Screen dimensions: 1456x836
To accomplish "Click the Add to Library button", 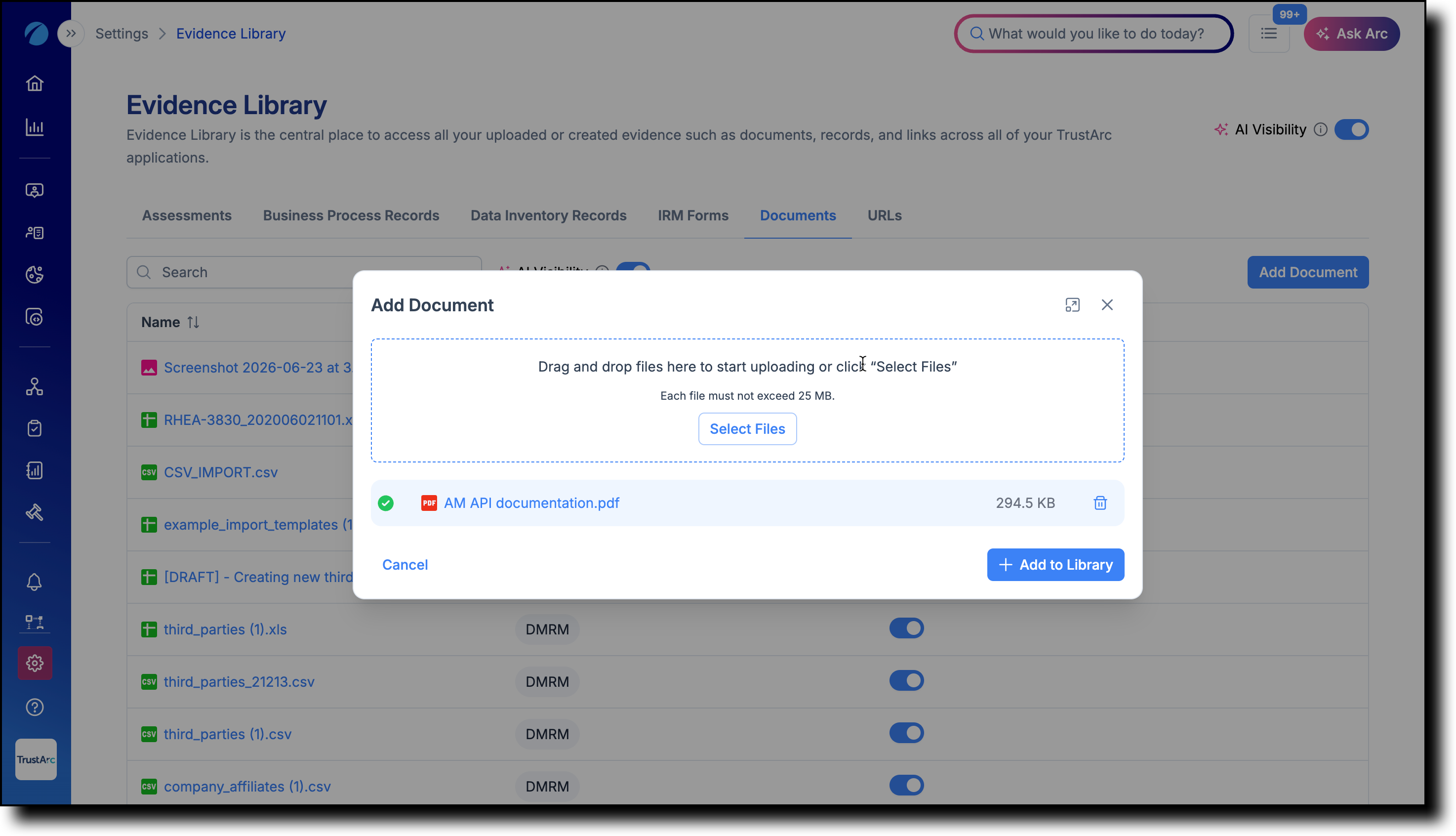I will (1055, 565).
